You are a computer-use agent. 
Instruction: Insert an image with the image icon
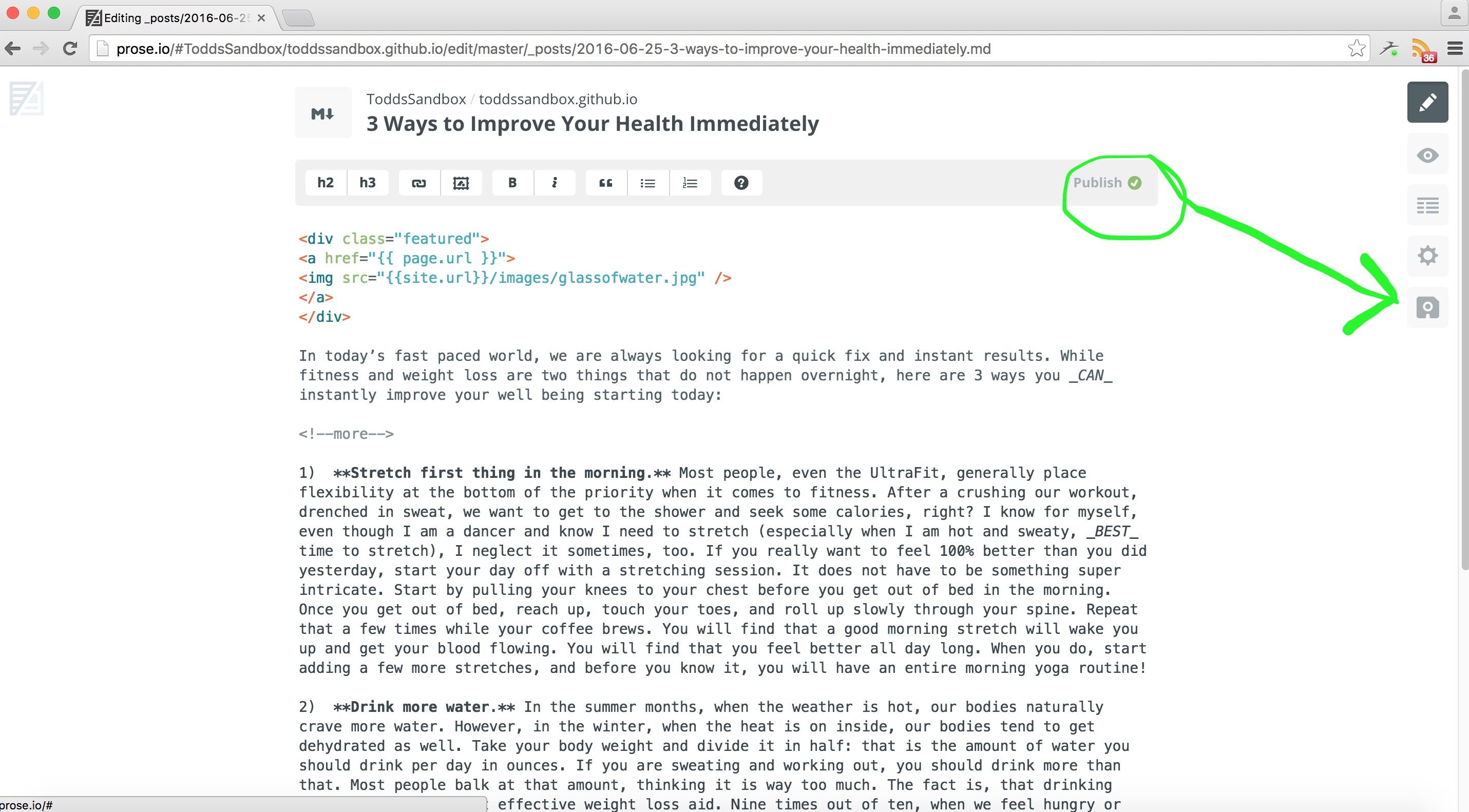[461, 183]
